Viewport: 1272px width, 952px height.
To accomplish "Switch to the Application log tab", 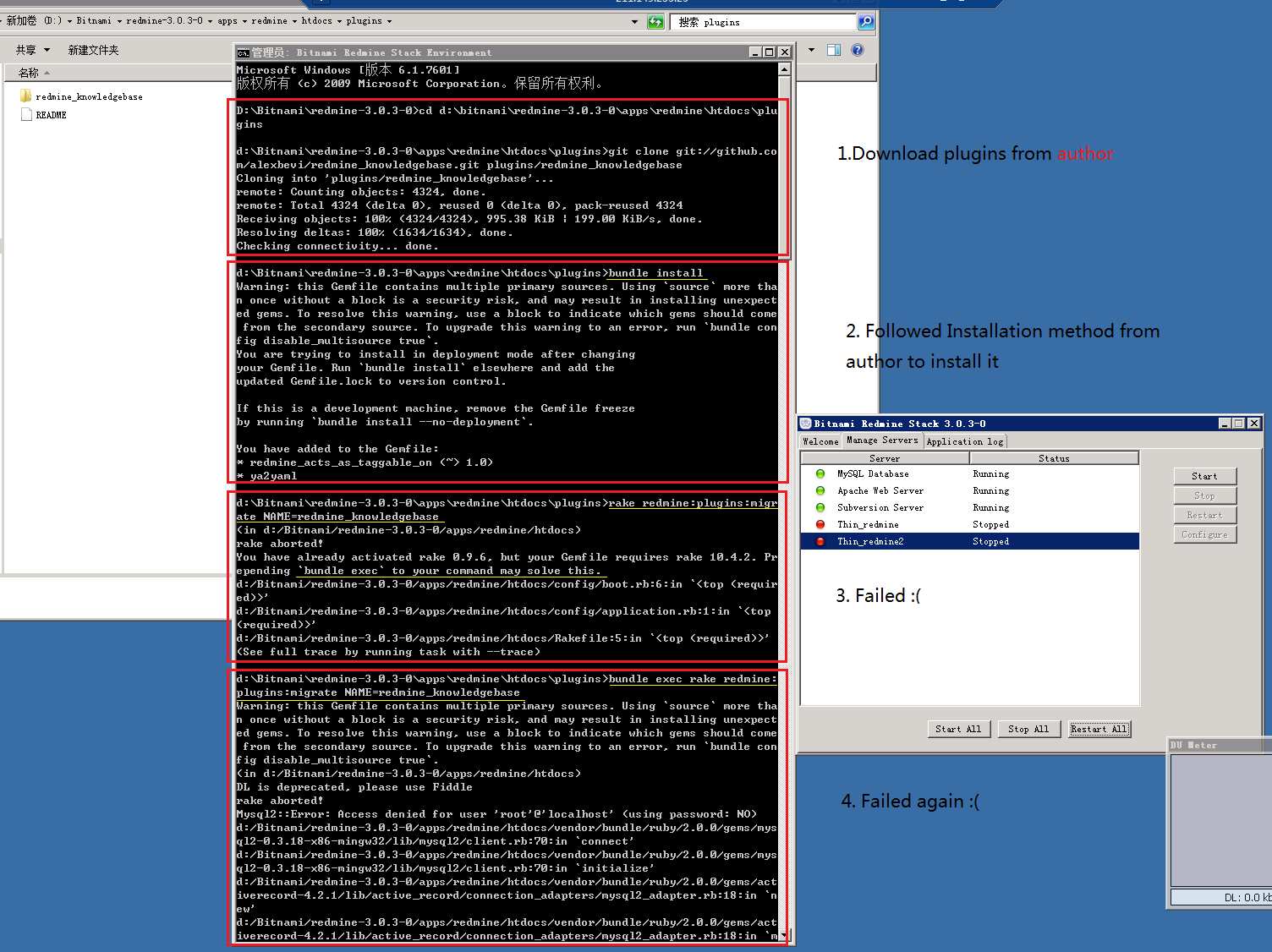I will pyautogui.click(x=965, y=441).
